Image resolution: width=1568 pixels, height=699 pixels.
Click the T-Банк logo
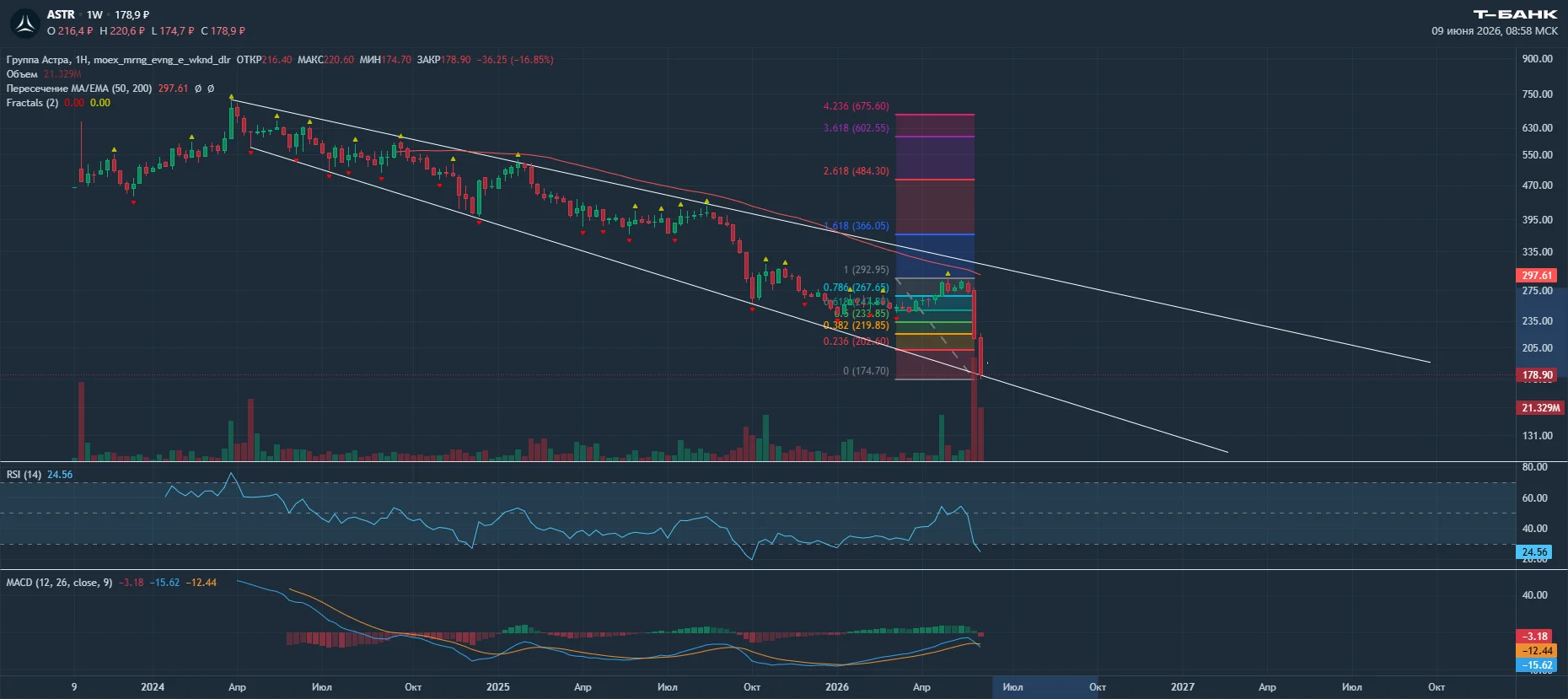pos(1515,14)
